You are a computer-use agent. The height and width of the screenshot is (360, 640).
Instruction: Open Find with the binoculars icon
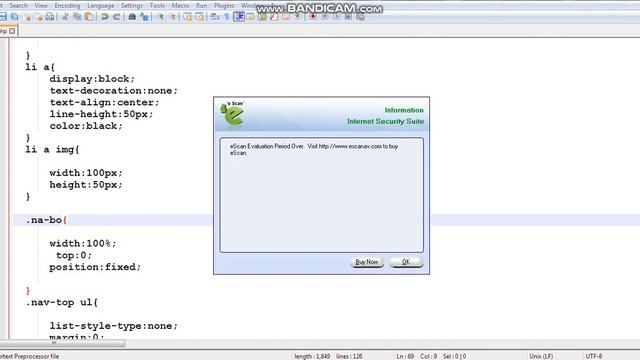click(x=132, y=17)
